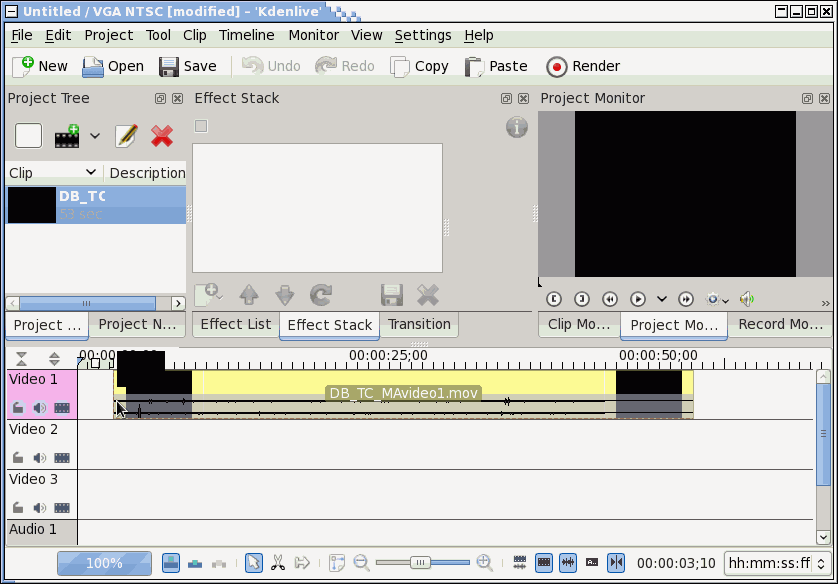Viewport: 838px width, 584px height.
Task: Zoom in timeline with plus magnifier
Action: [x=485, y=563]
